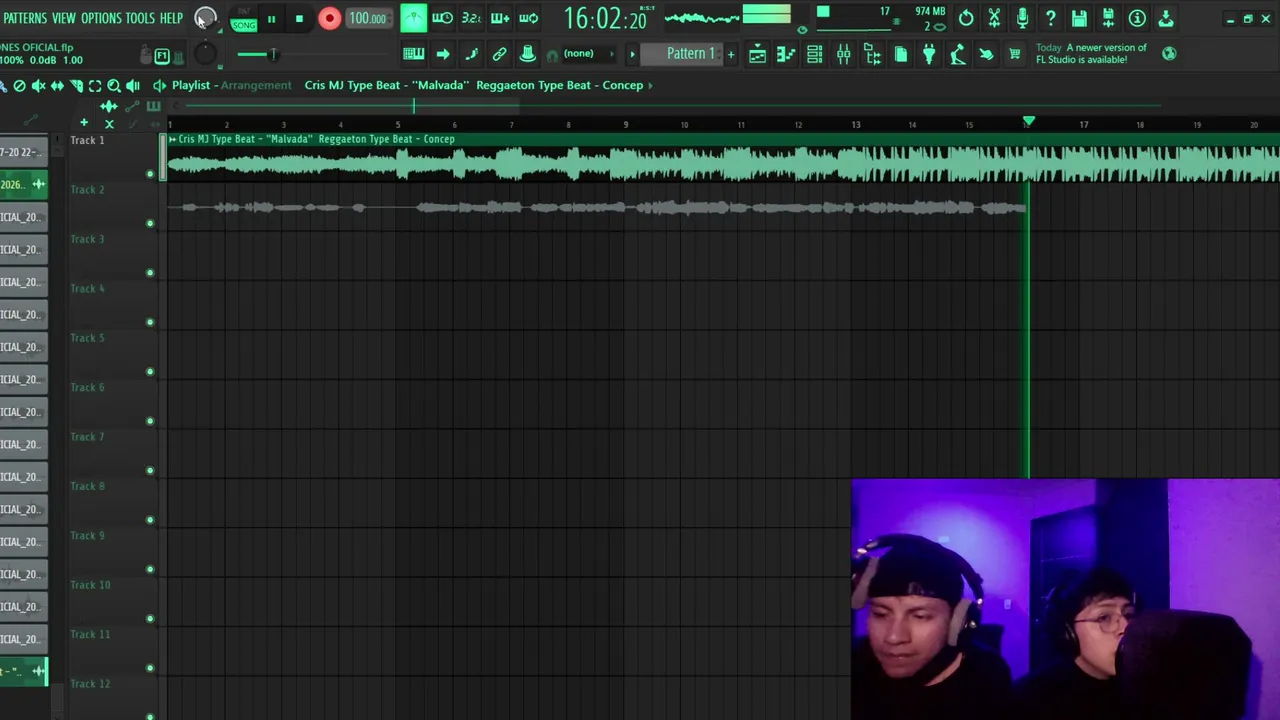This screenshot has width=1280, height=720.
Task: Open the undo history icon
Action: tap(966, 18)
